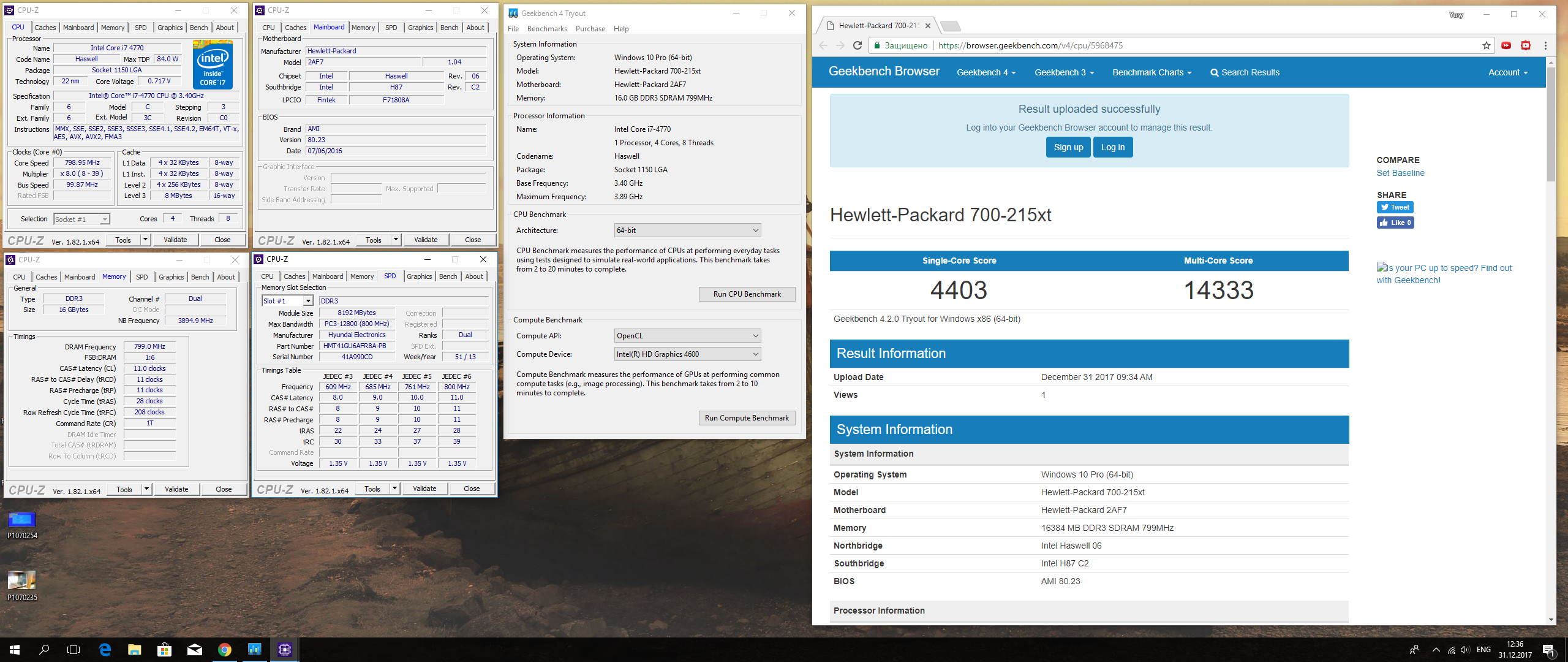Click the Chrome address bar URL
Image resolution: width=1568 pixels, height=662 pixels.
(x=1030, y=45)
